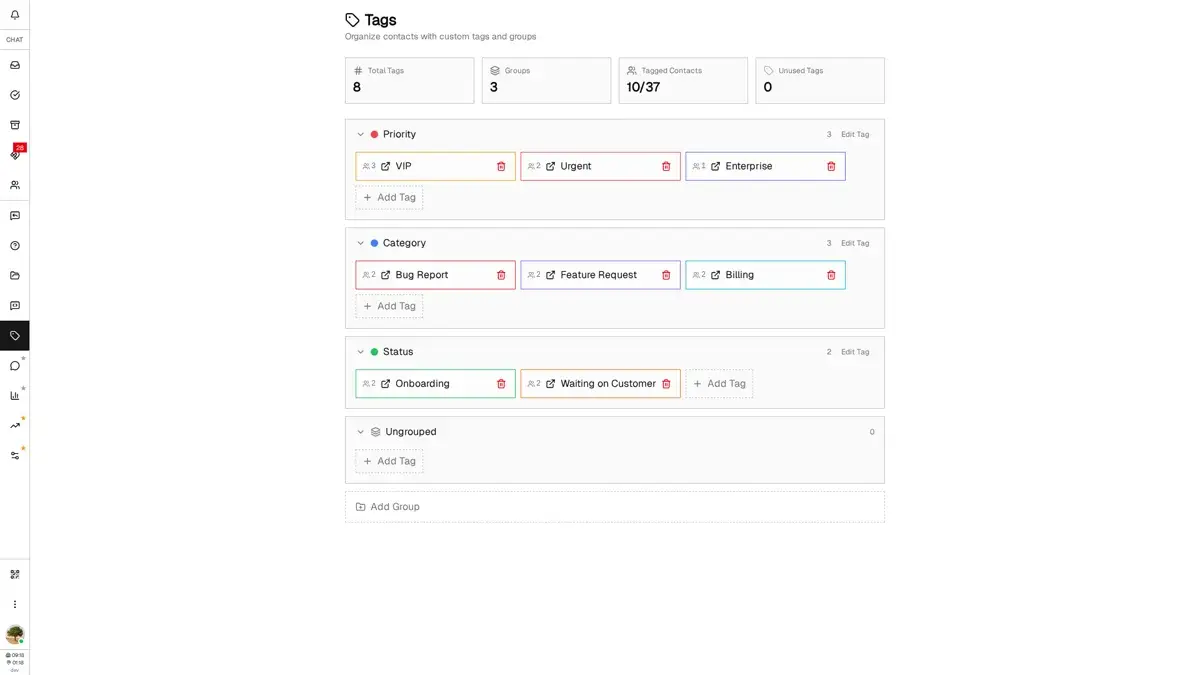Delete the VIP tag via trash icon
Viewport: 1200px width, 675px height.
point(501,166)
